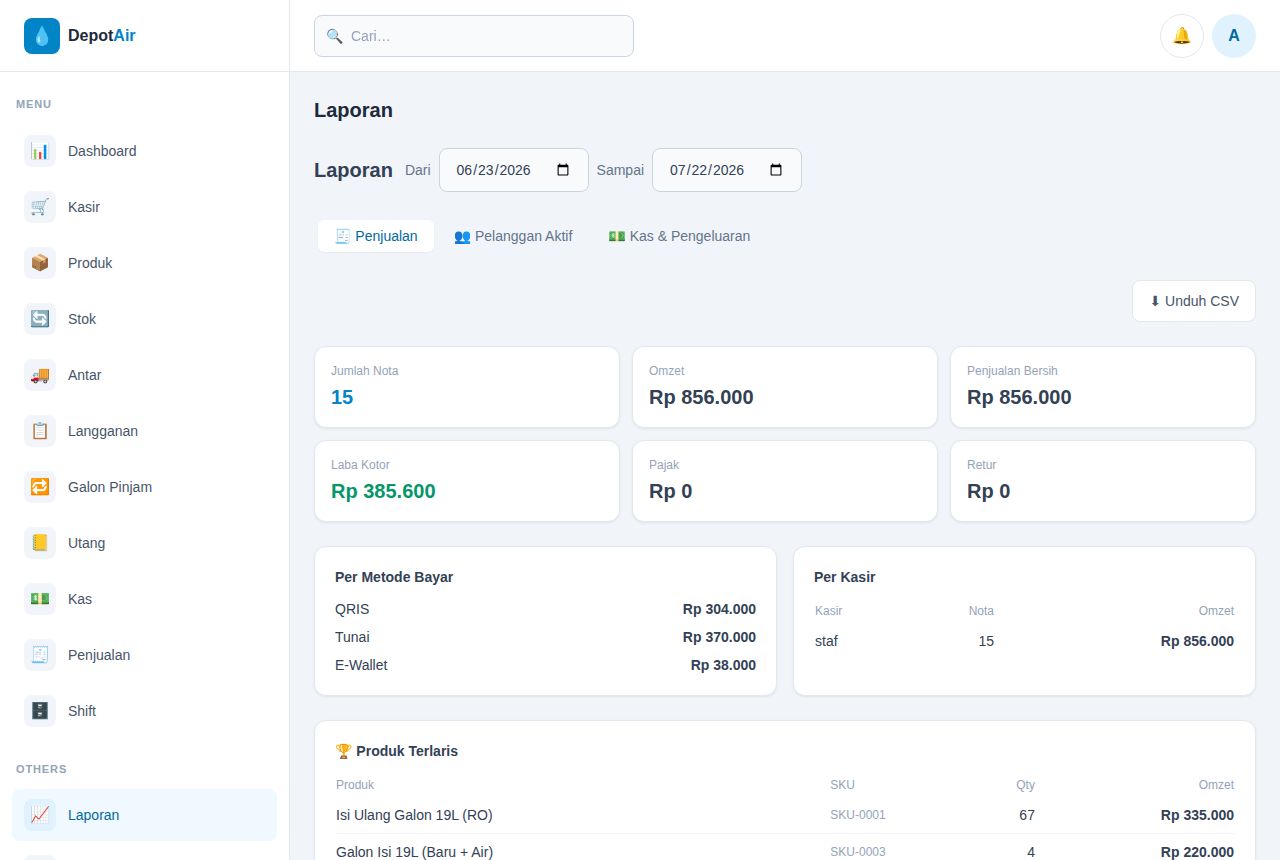Click the Kasir shopping cart icon

coord(40,207)
